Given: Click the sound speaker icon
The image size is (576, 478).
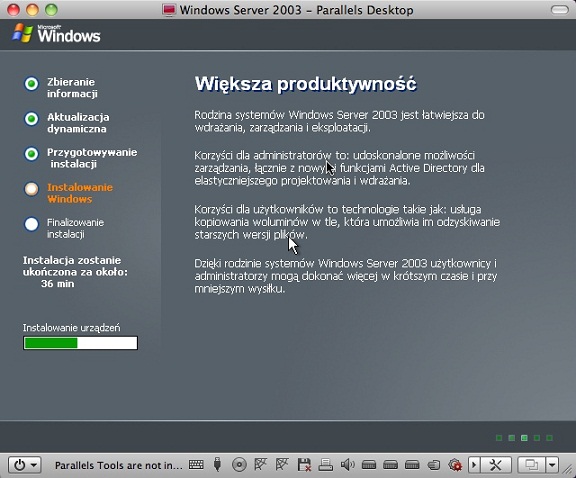Looking at the screenshot, I should (347, 465).
